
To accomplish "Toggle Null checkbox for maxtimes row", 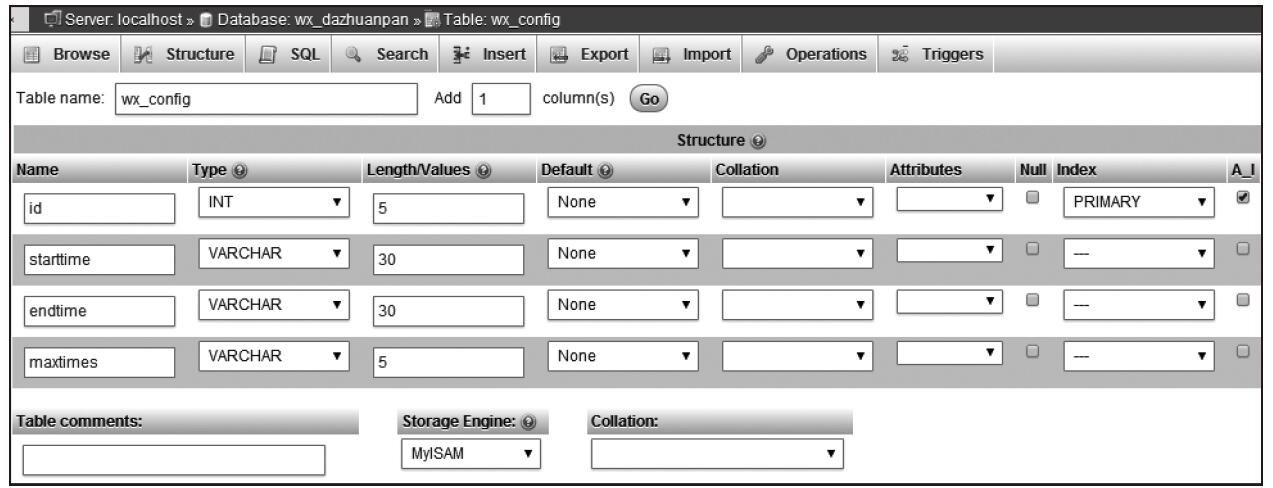I will pyautogui.click(x=1034, y=350).
